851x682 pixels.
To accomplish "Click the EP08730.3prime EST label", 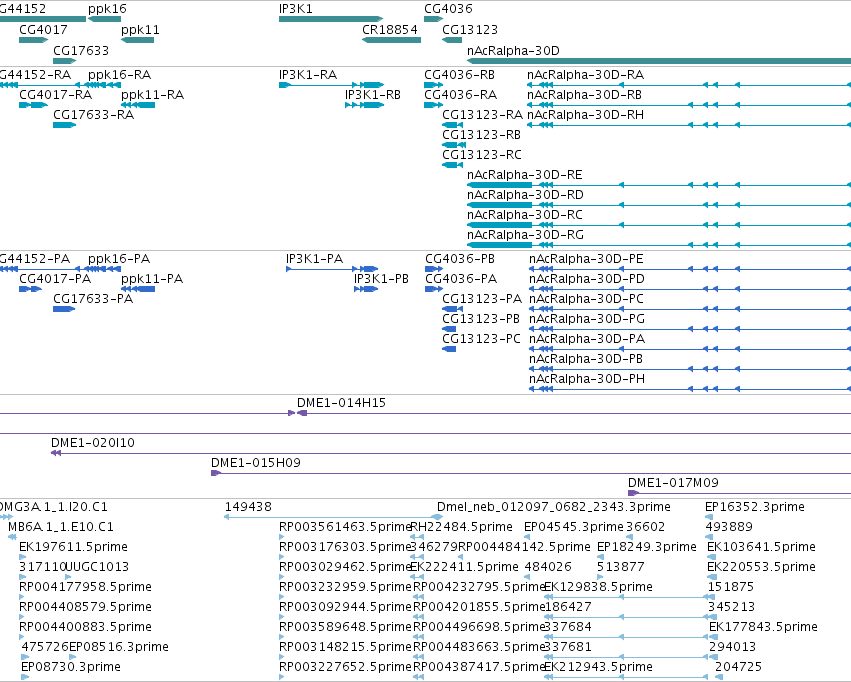I will (x=71, y=667).
